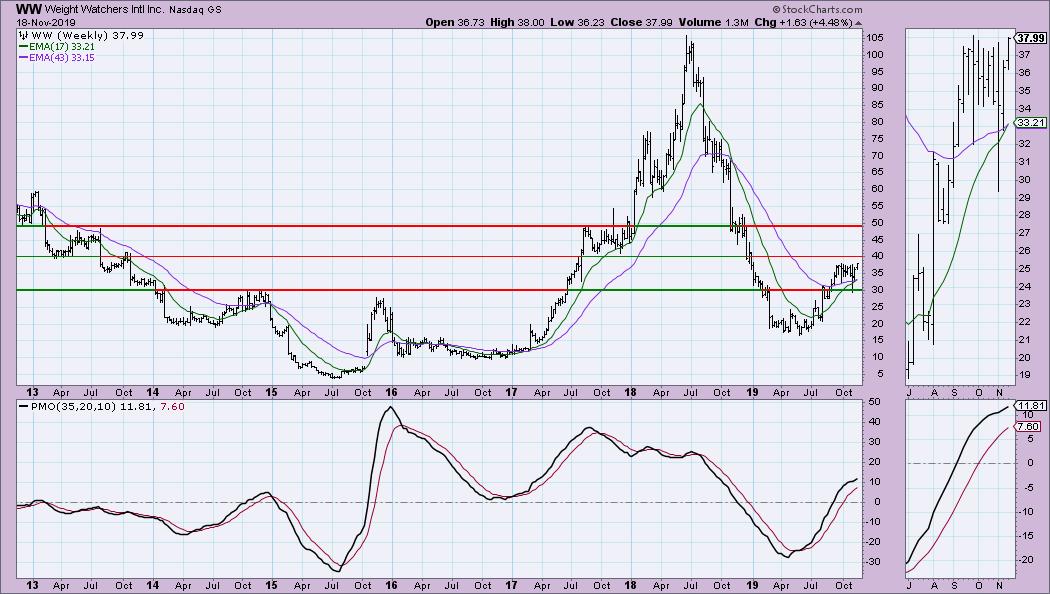Click the 18-Nov-2019 date label
The image size is (1050, 594).
[x=46, y=22]
